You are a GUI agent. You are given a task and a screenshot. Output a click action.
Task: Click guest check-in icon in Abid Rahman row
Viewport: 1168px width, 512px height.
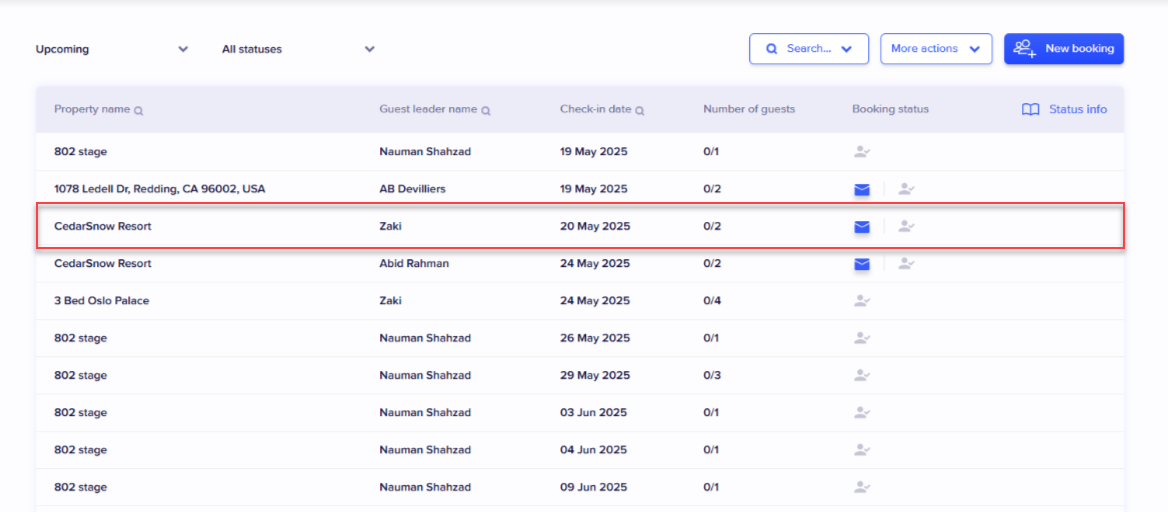[906, 264]
